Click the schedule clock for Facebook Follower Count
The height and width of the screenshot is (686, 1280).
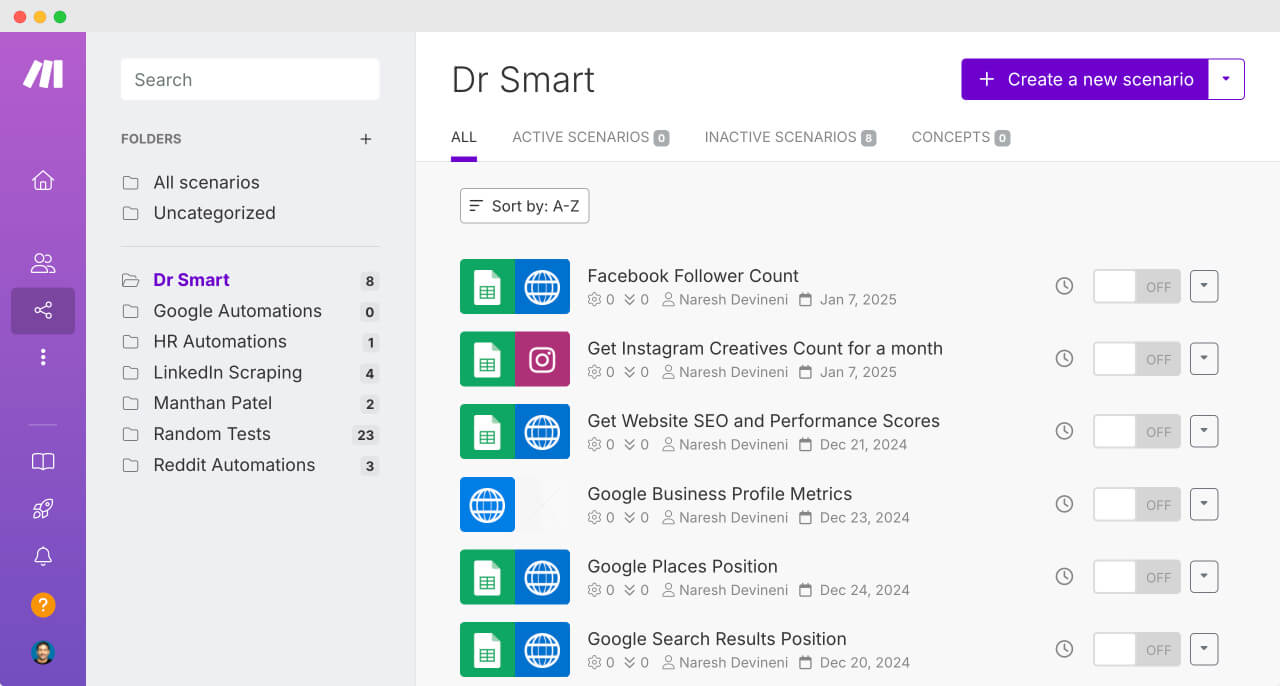[x=1064, y=286]
